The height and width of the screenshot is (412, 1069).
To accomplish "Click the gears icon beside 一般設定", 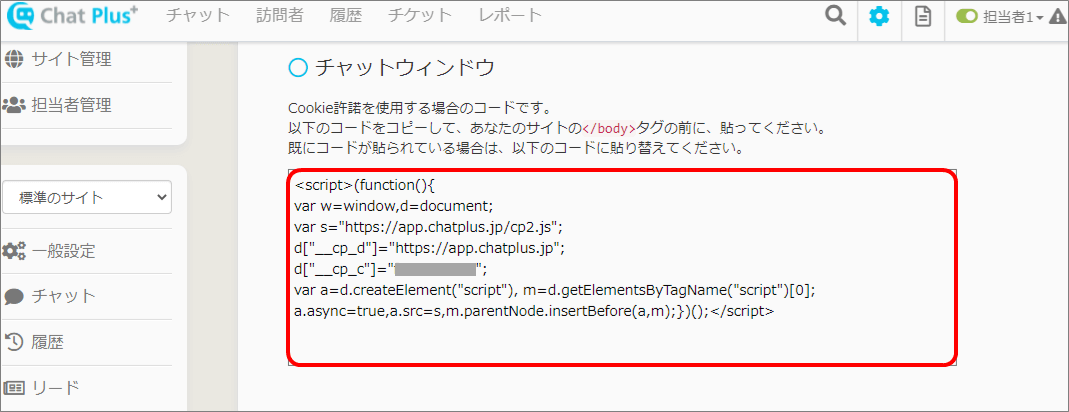I will (x=14, y=251).
